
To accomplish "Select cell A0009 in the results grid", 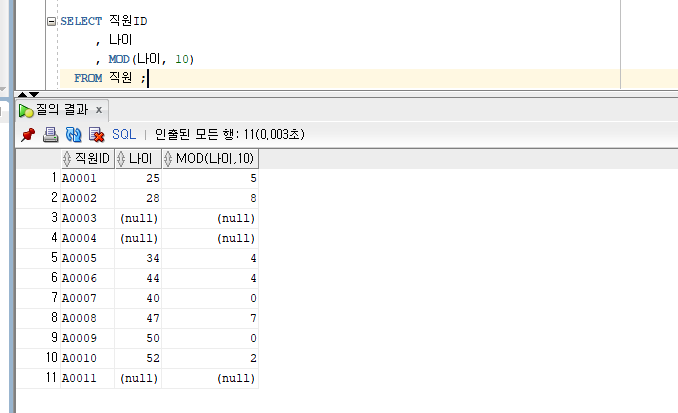I will click(87, 338).
